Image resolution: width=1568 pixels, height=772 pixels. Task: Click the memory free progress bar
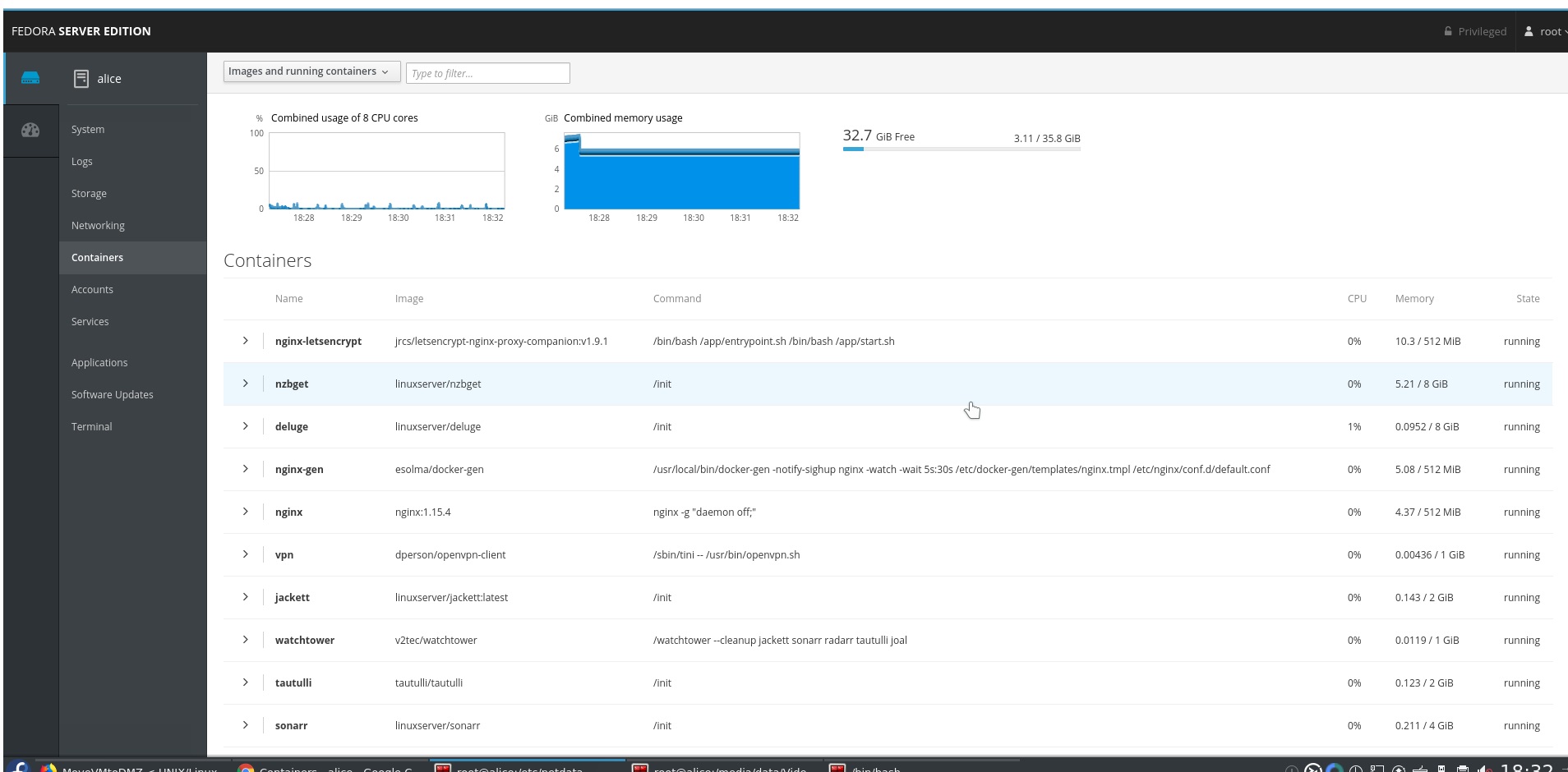coord(962,149)
